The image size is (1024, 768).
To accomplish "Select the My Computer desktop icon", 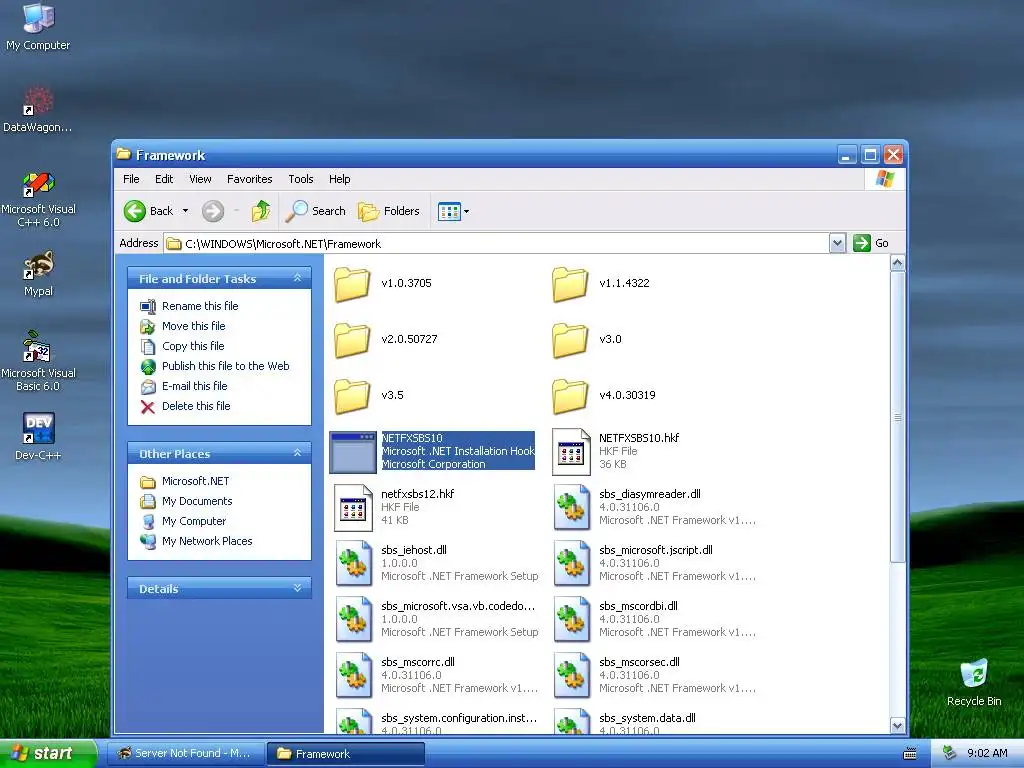I will coord(38,26).
